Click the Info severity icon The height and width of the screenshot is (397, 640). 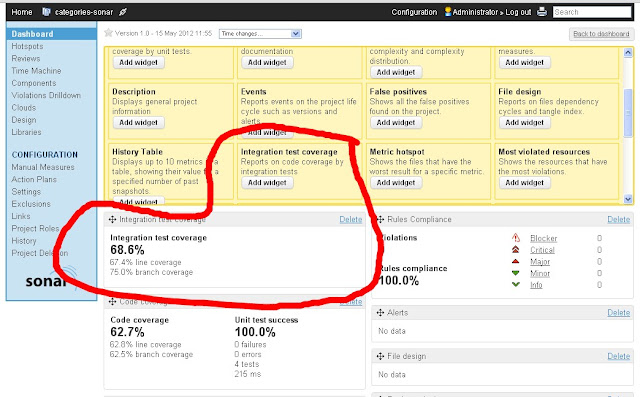pos(516,284)
